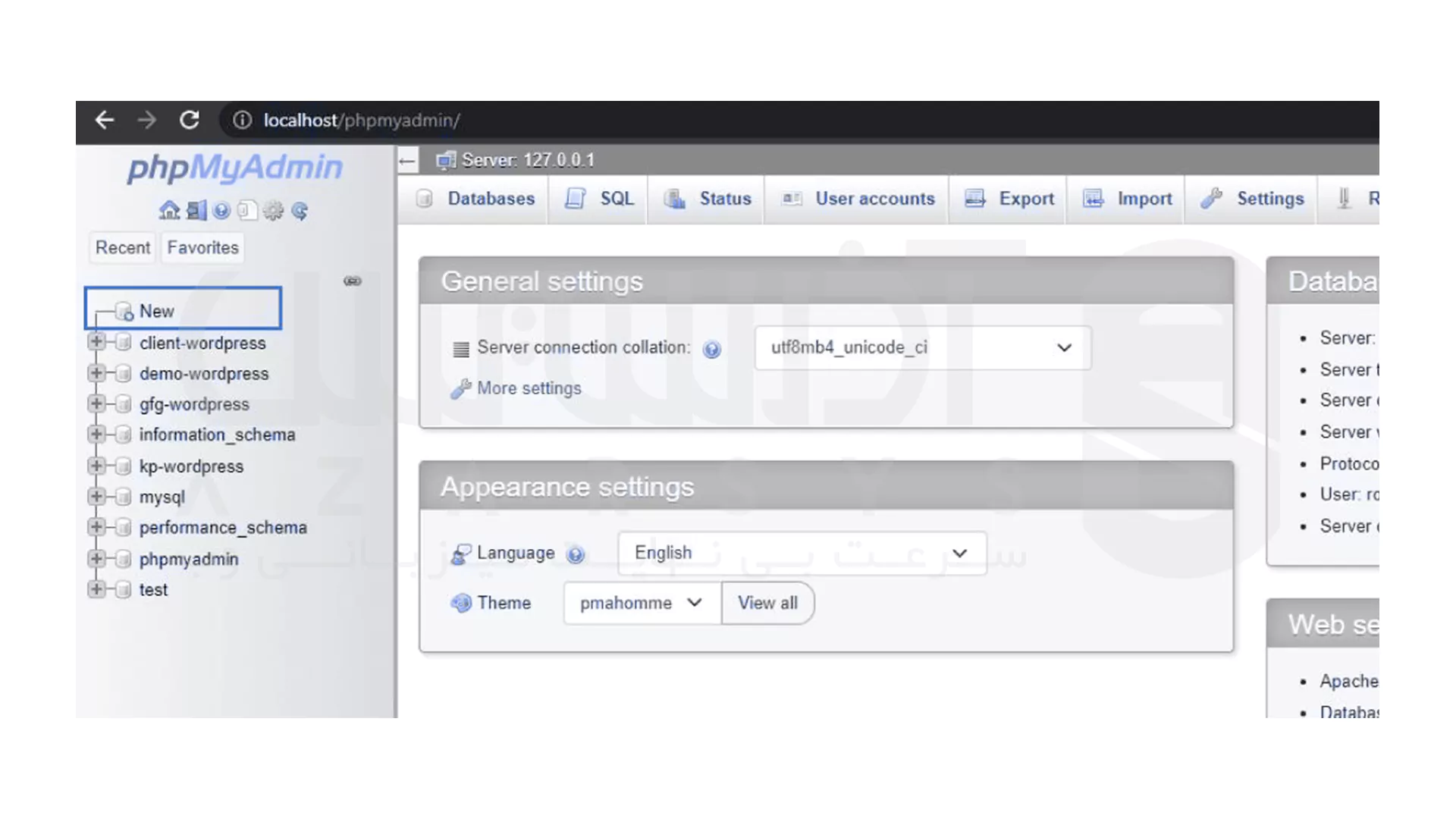This screenshot has height=819, width=1456.
Task: Open phpMyAdmin documentation blue question icon in sidebar
Action: [221, 210]
